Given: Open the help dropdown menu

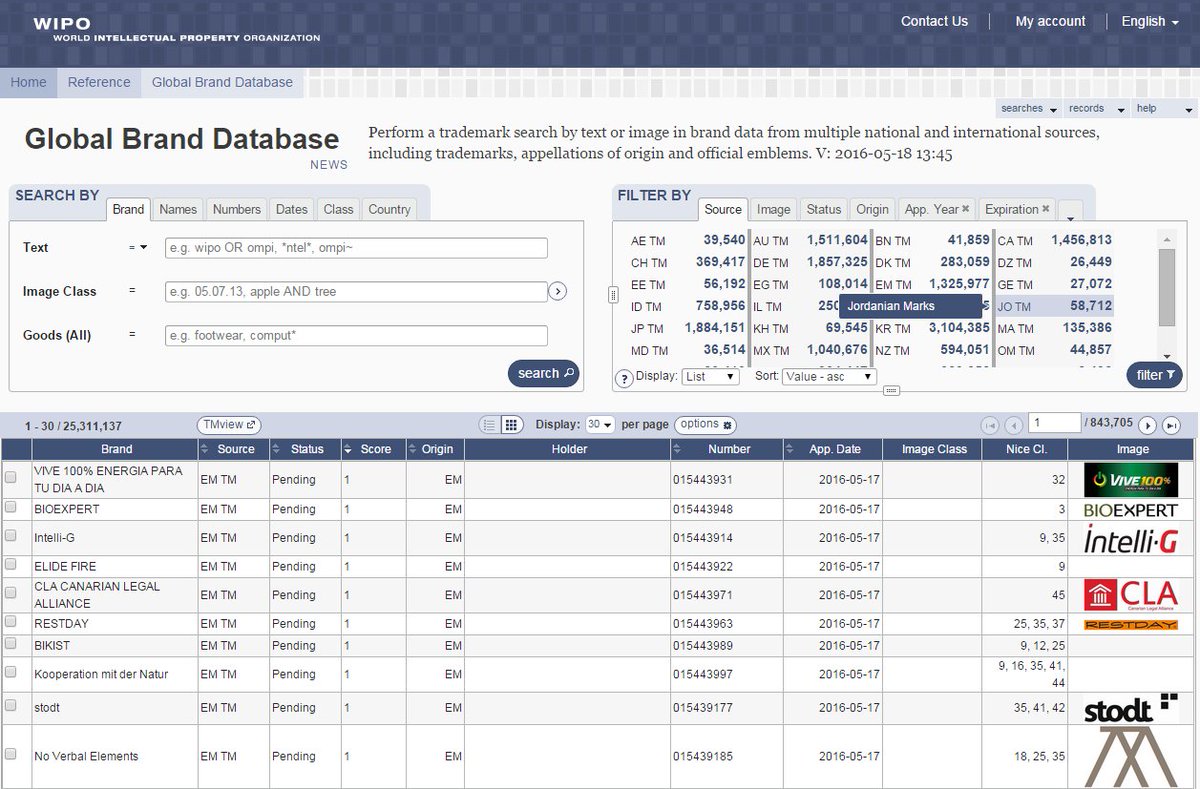Looking at the screenshot, I should pyautogui.click(x=1163, y=108).
